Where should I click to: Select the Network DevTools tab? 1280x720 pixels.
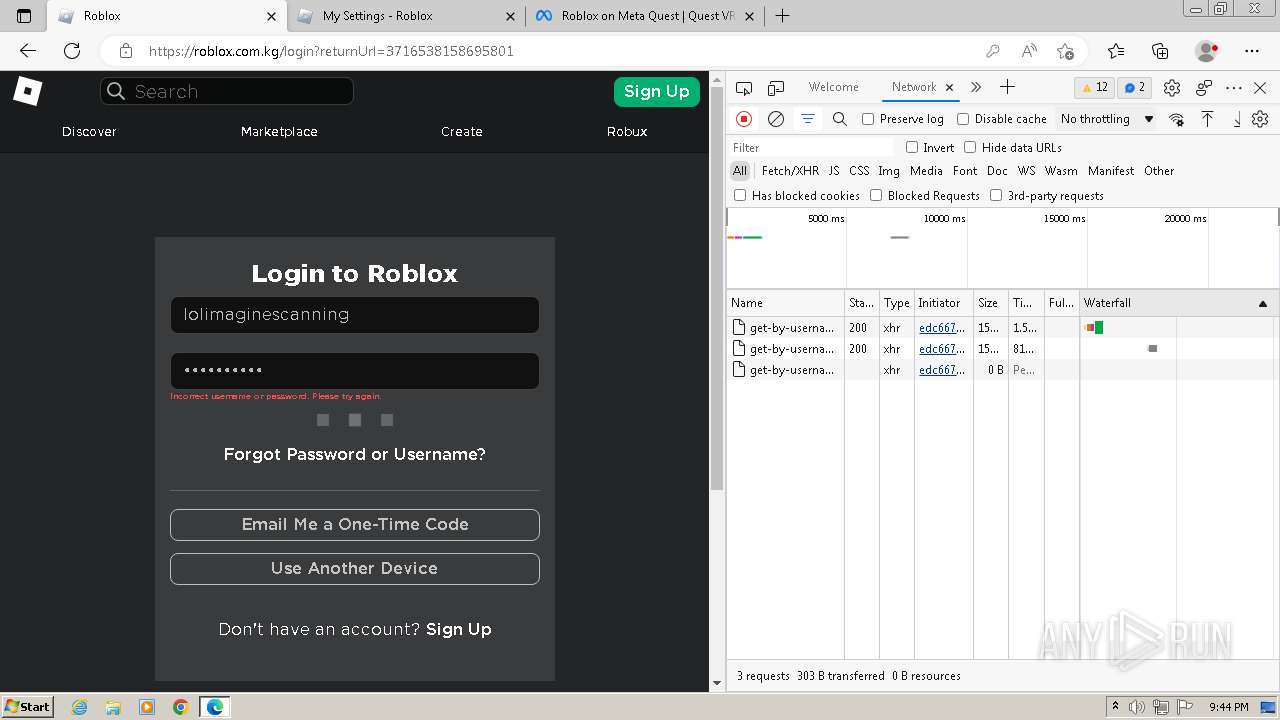point(914,87)
